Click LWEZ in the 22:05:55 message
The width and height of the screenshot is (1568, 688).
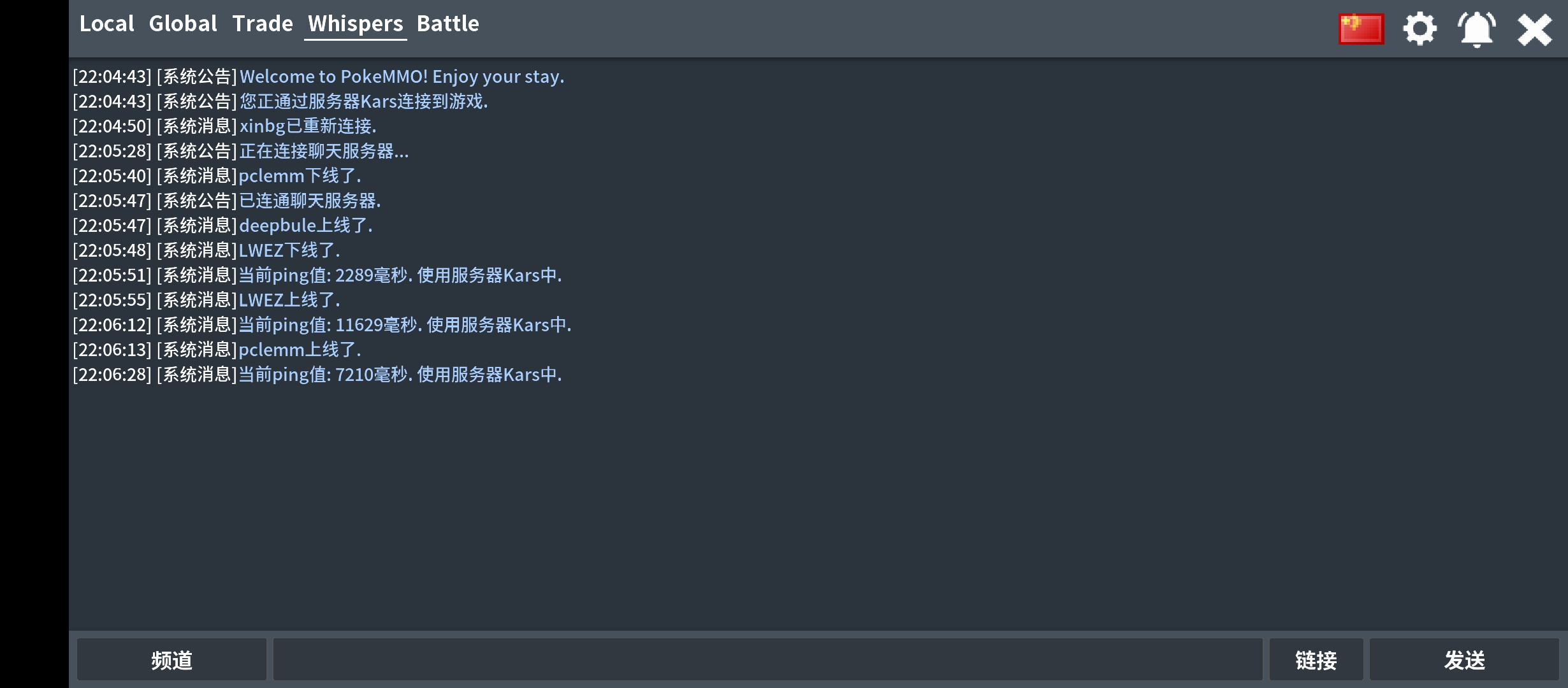coord(261,300)
